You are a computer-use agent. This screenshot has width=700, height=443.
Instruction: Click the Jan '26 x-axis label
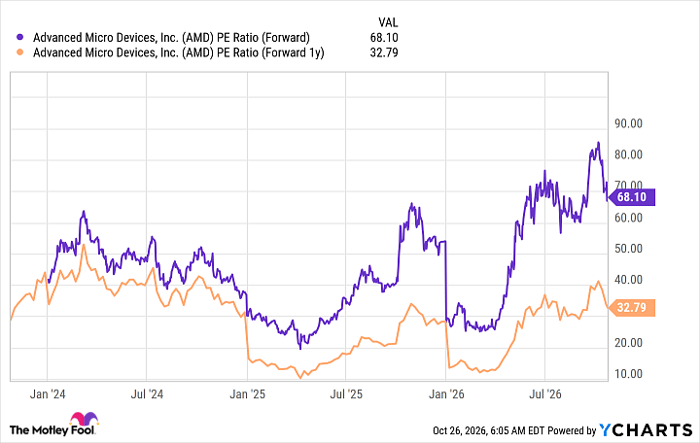[446, 394]
